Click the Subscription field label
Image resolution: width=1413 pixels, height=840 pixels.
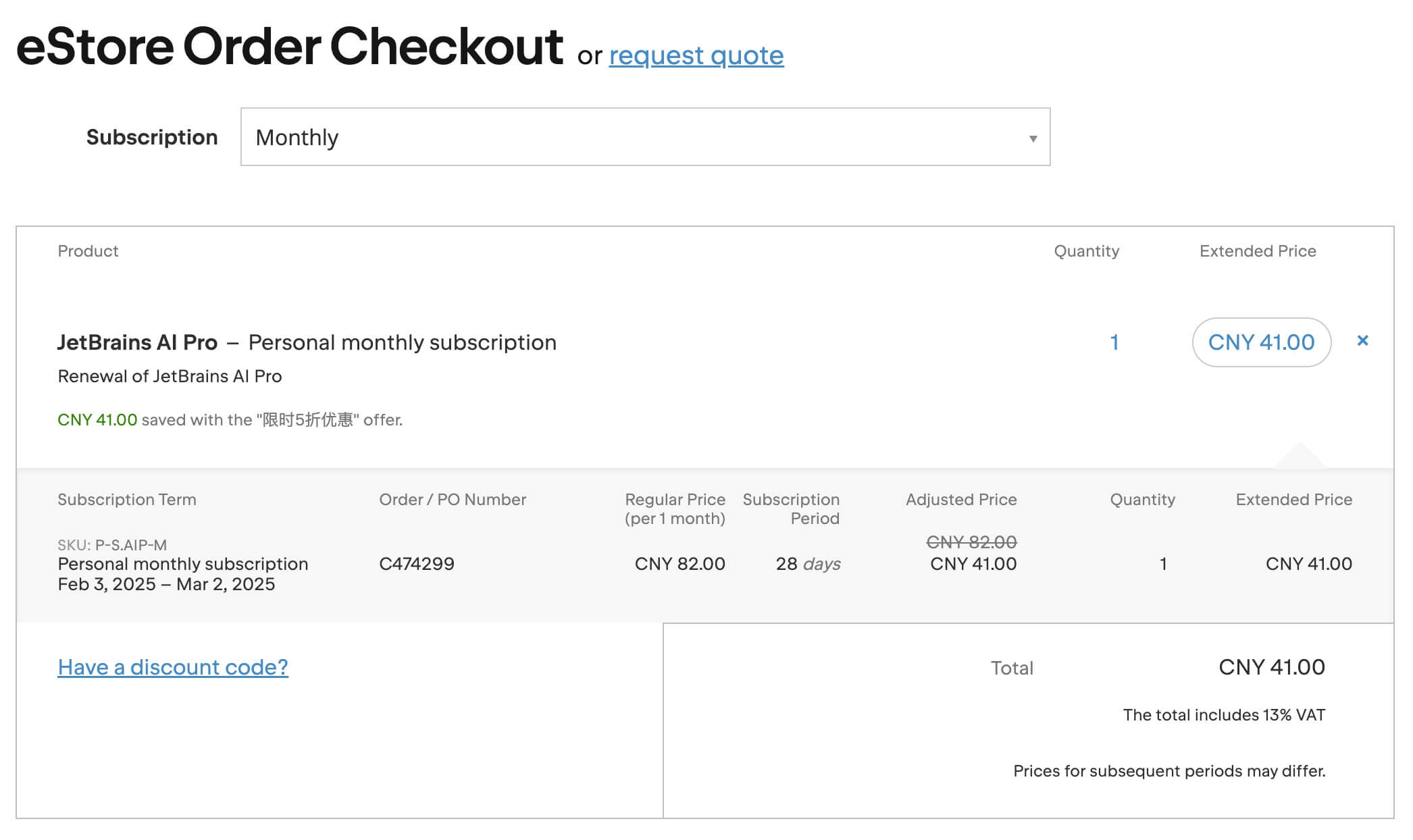click(152, 137)
